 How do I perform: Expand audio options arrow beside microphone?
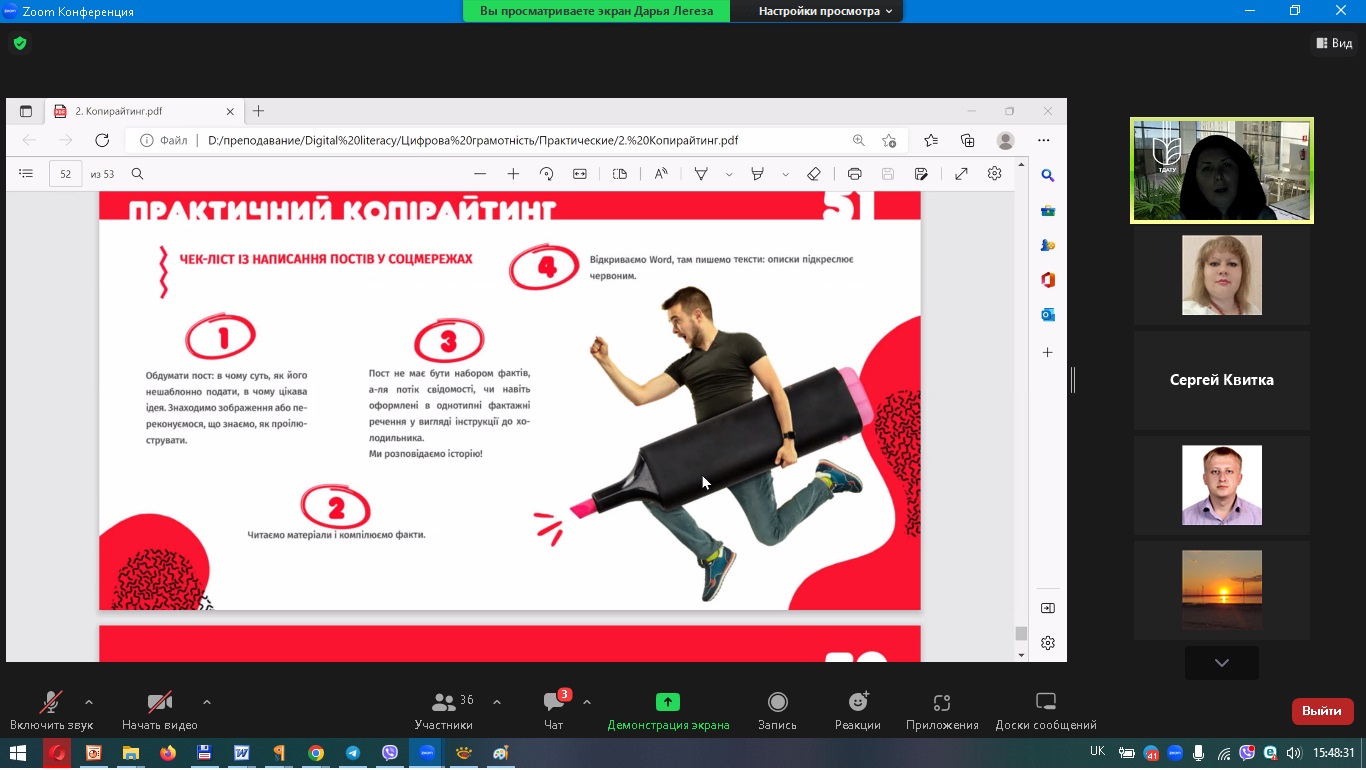89,702
